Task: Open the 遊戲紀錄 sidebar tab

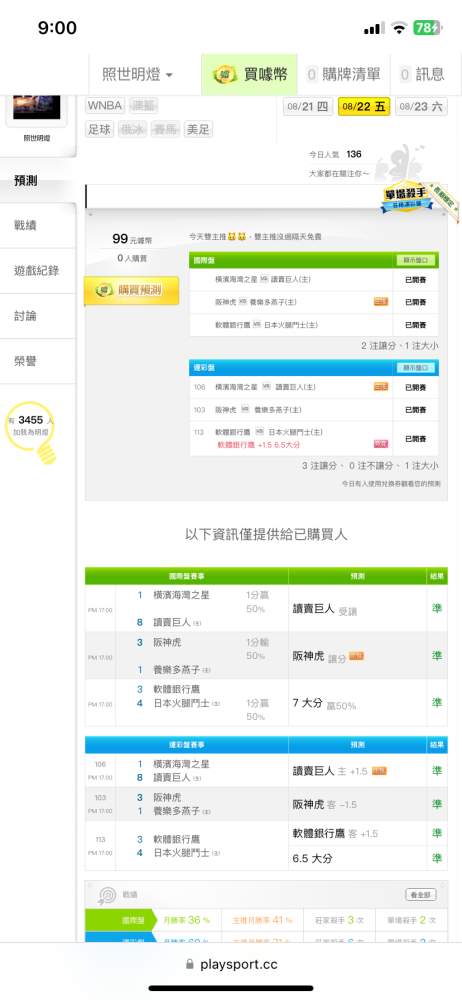Action: tap(38, 270)
